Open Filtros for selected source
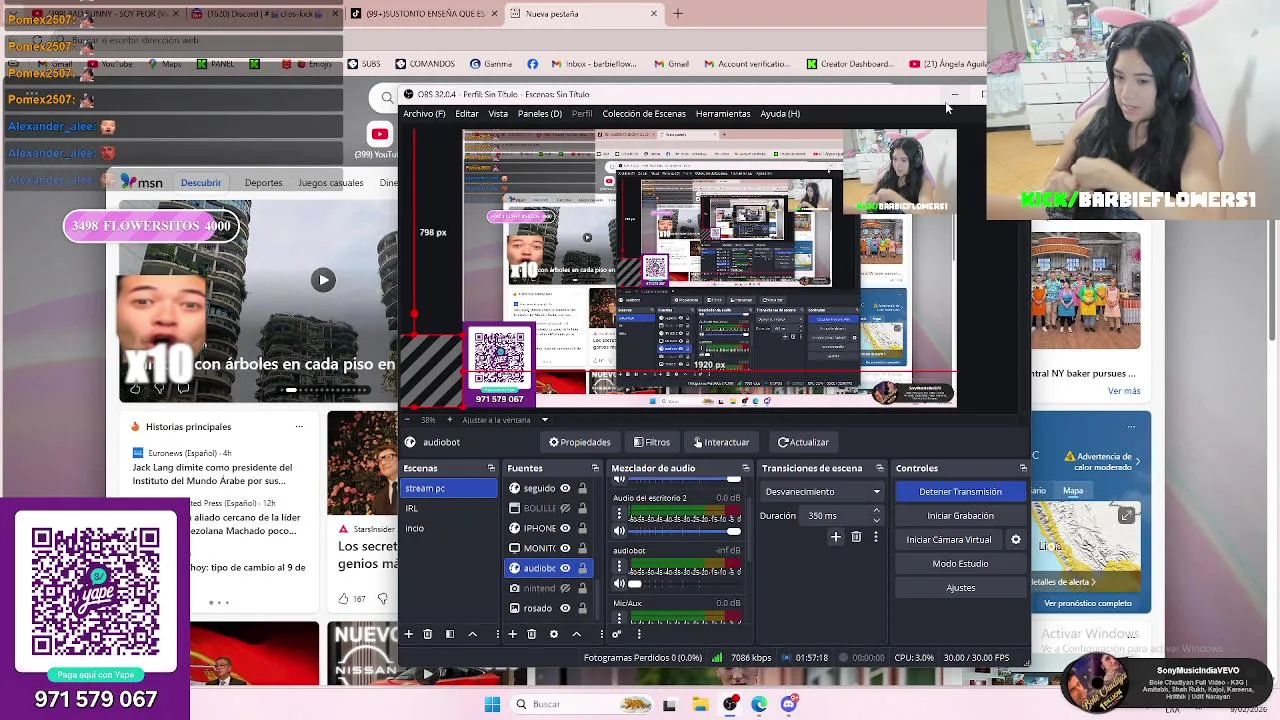 [651, 442]
